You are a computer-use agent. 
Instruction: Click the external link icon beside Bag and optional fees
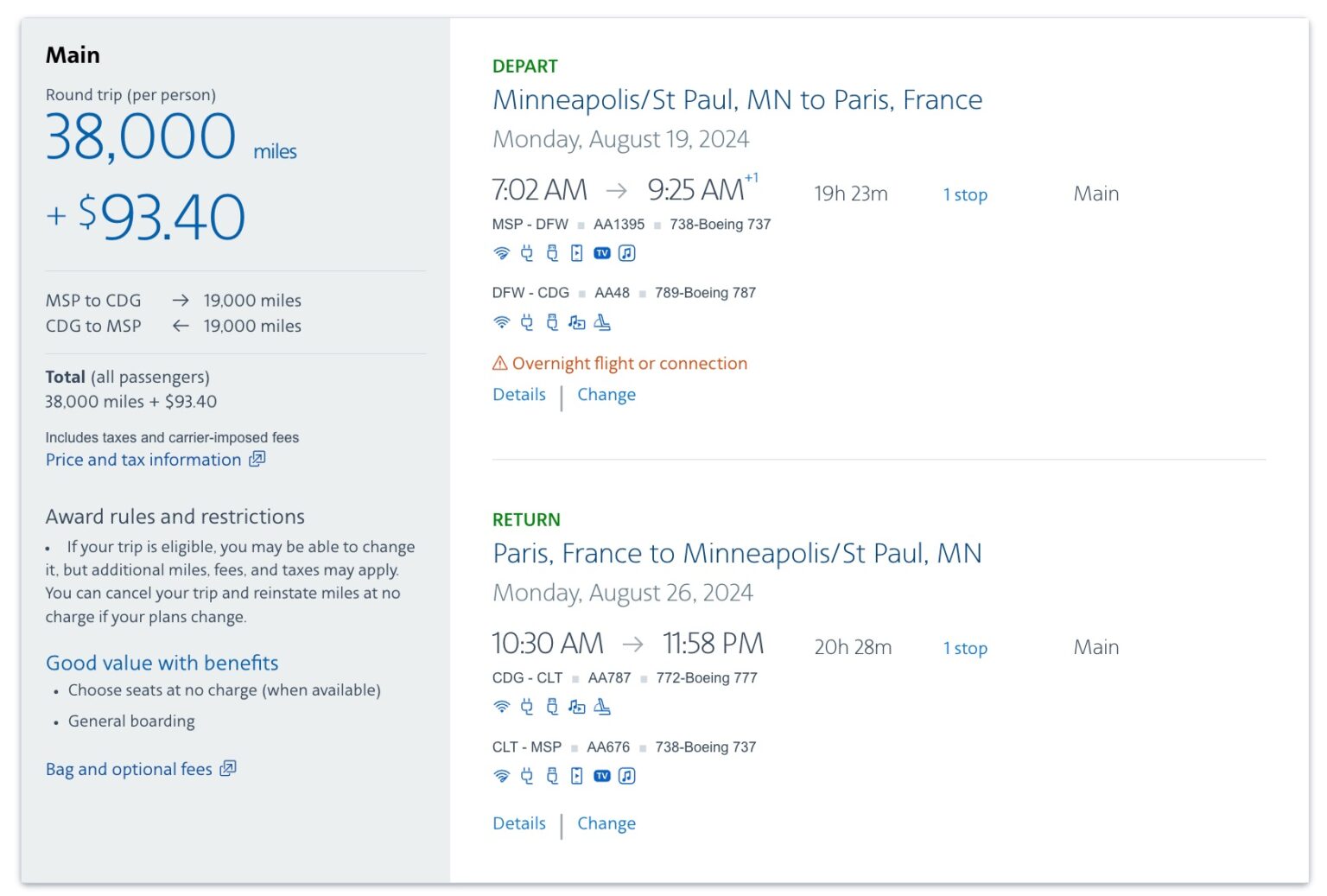pos(226,768)
